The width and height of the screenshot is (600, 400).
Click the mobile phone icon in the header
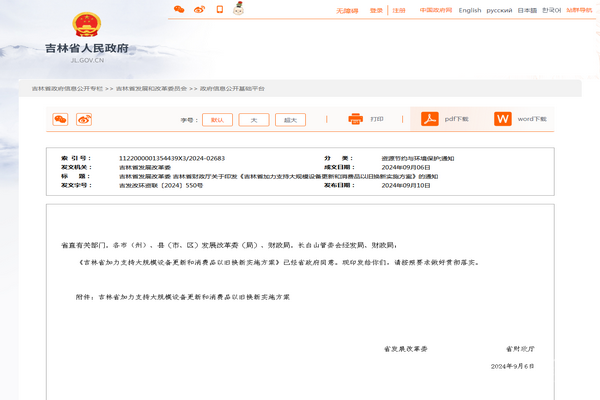coord(219,10)
